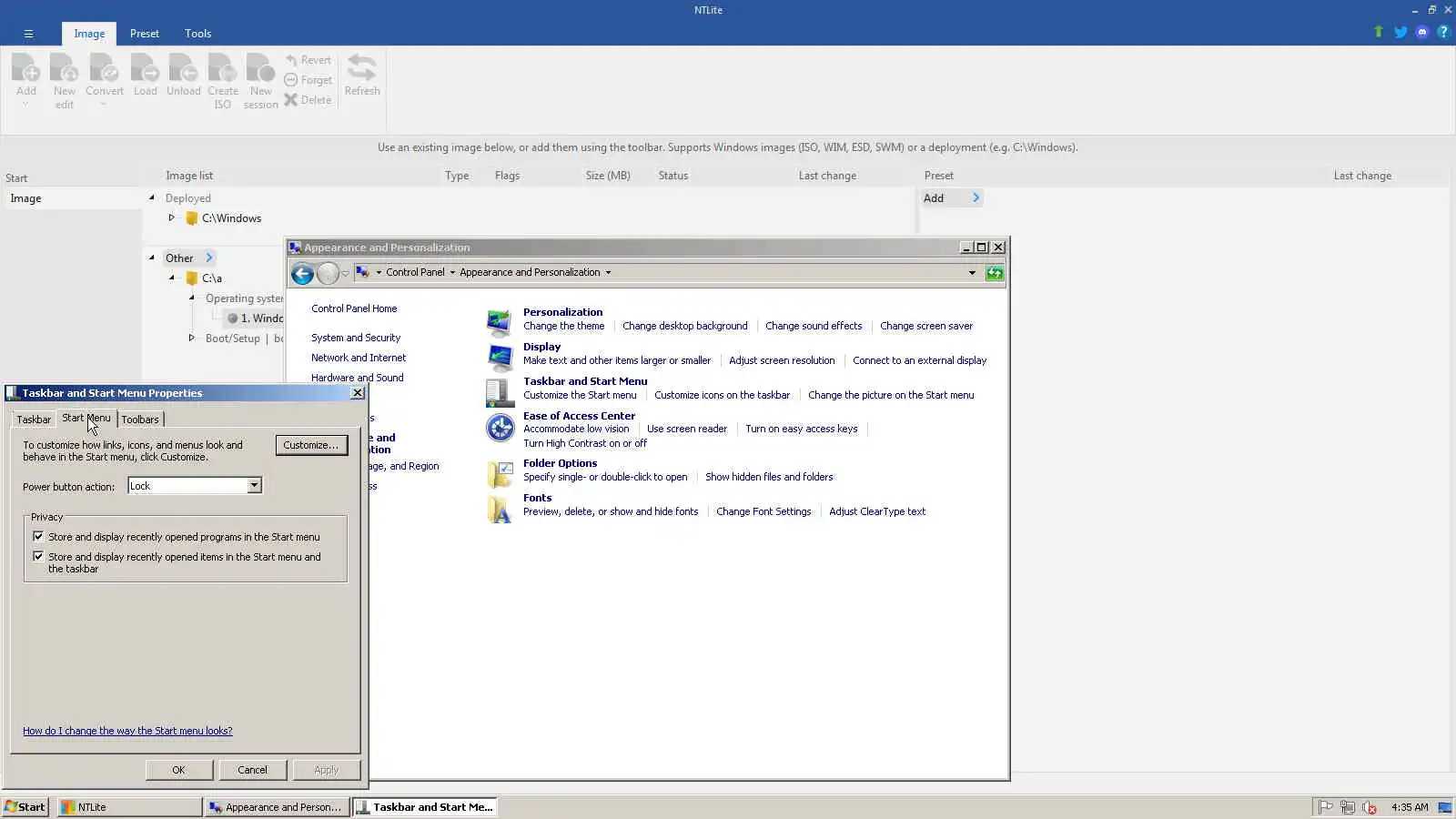Image resolution: width=1456 pixels, height=819 pixels.
Task: Click the Create ISO toolbar icon
Action: (x=222, y=69)
